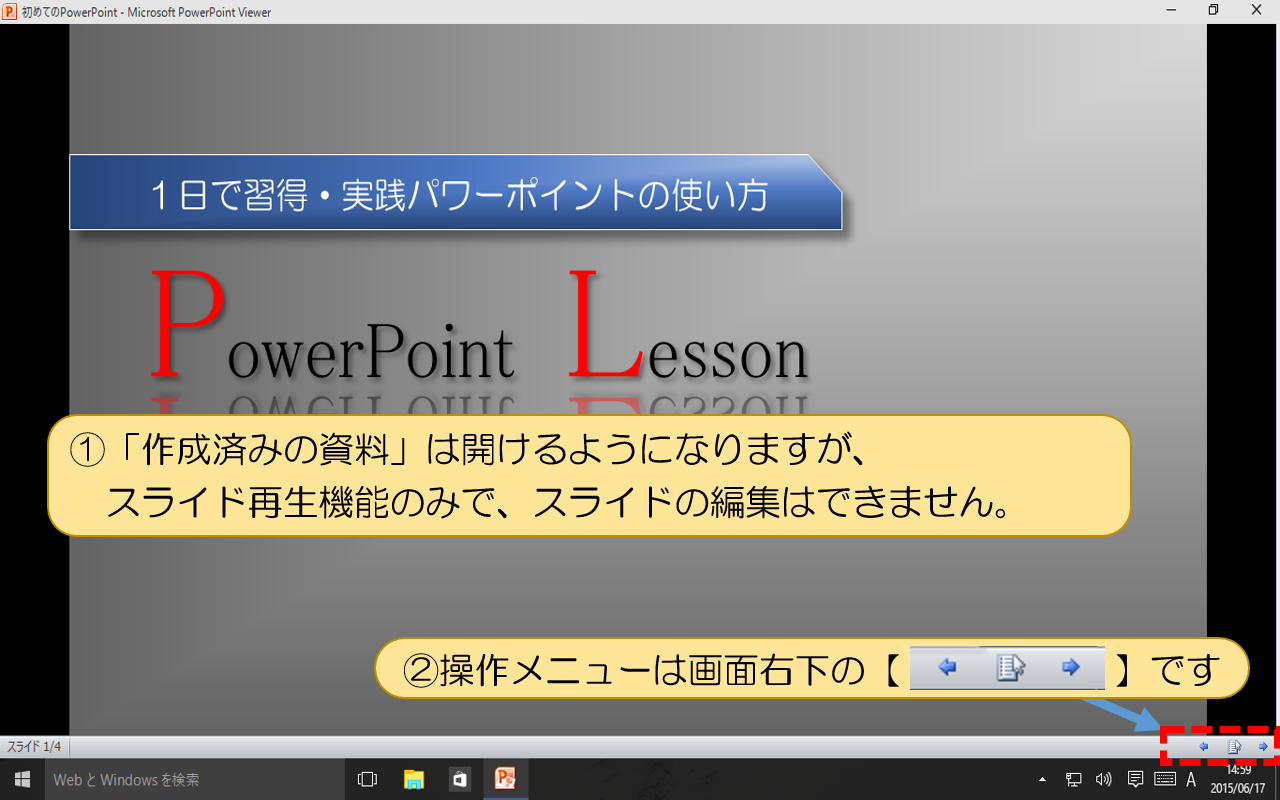Open the Action Center notifications icon
1280x800 pixels.
tap(1135, 779)
